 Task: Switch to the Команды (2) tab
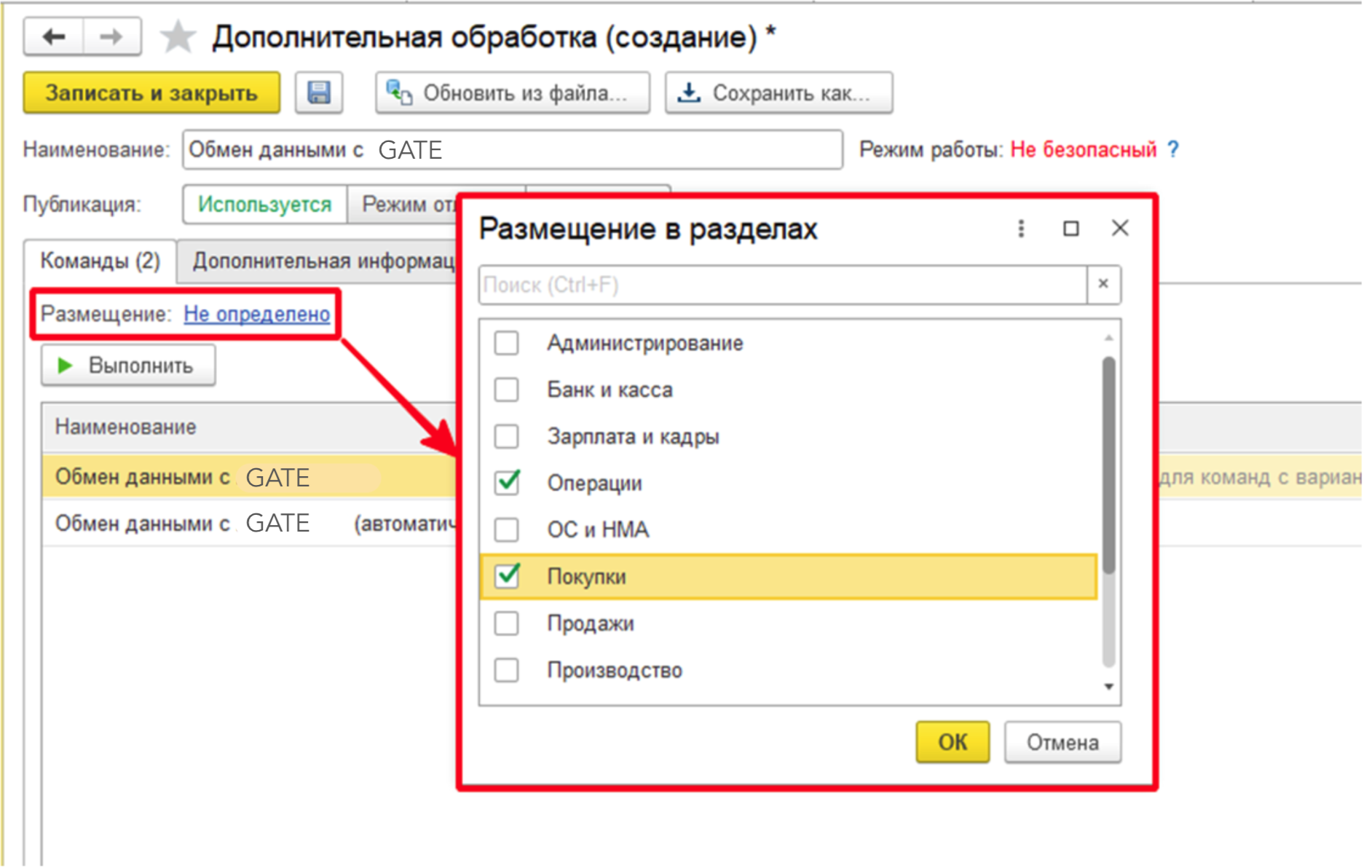(100, 261)
